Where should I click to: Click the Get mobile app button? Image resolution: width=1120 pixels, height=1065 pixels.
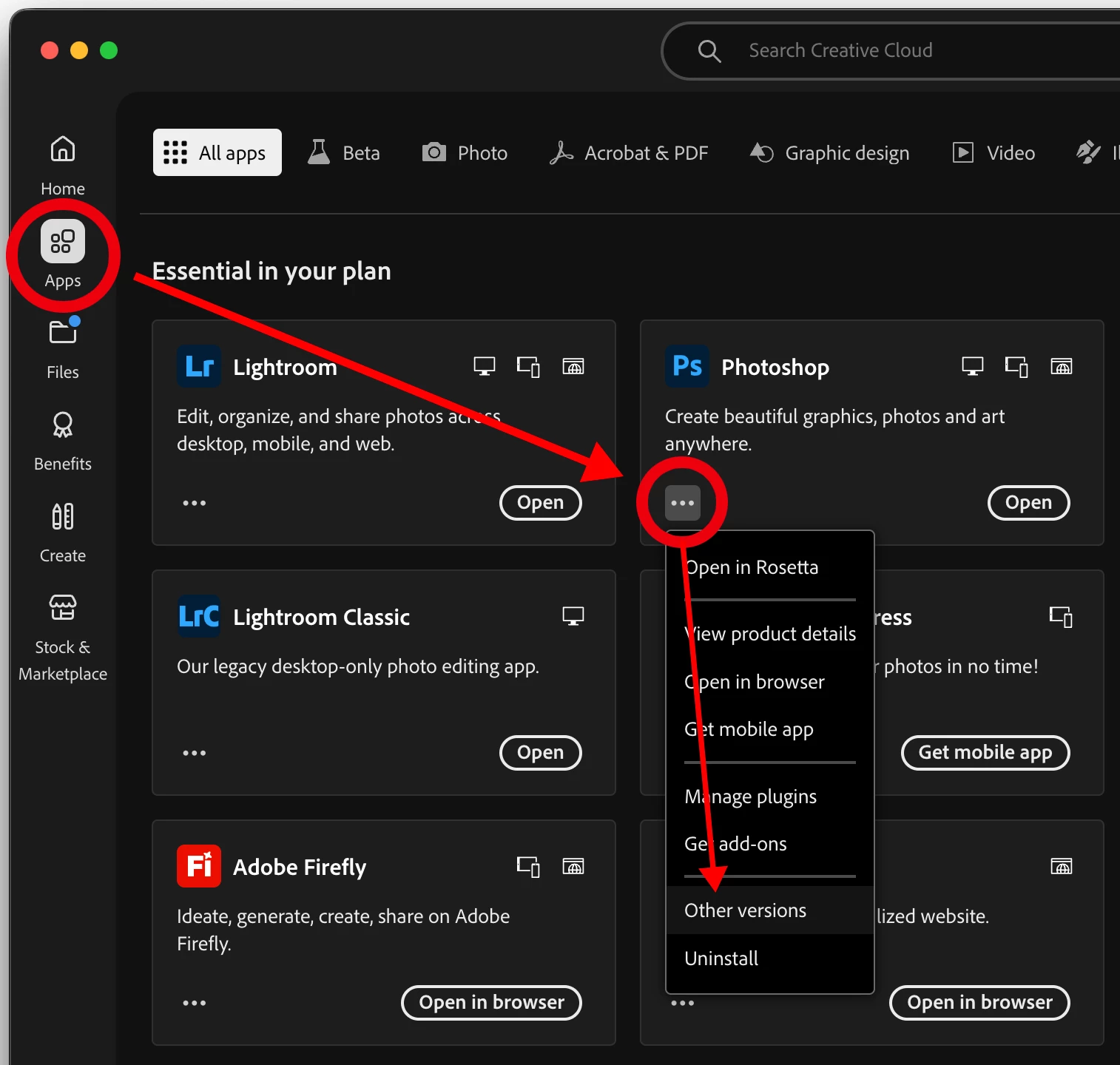tap(985, 753)
